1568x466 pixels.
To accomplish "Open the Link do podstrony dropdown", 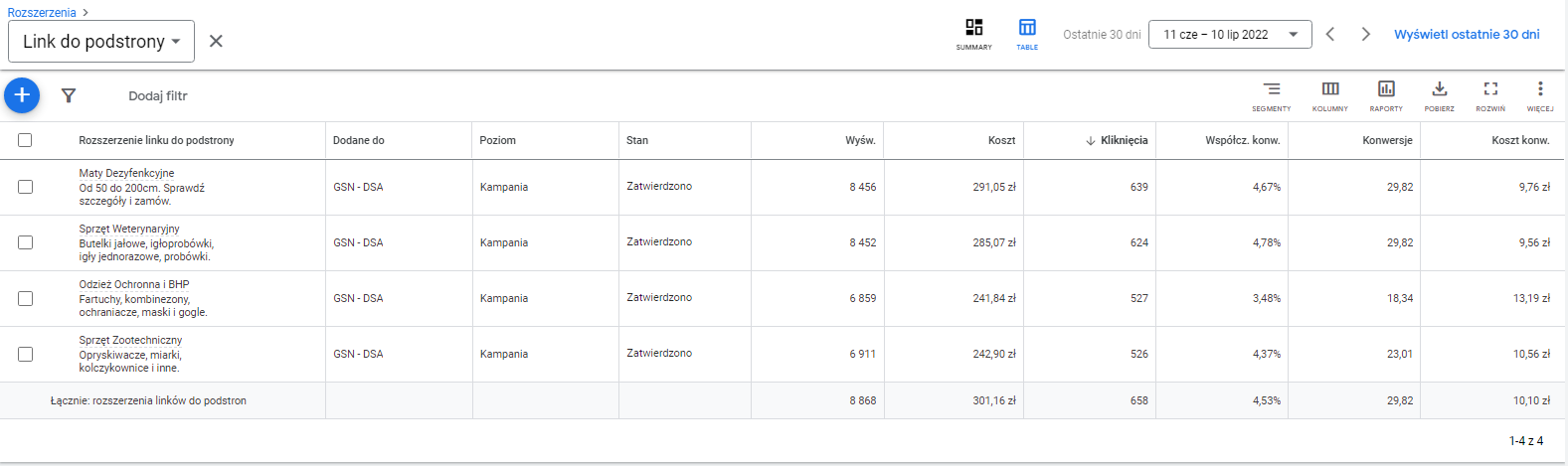I will 101,42.
